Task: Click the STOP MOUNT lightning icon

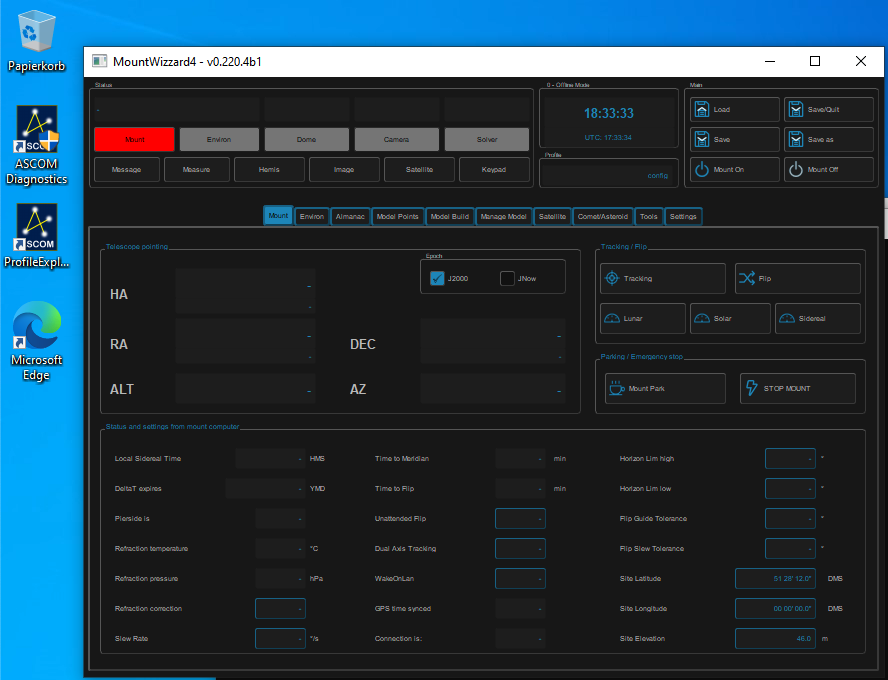Action: click(751, 388)
